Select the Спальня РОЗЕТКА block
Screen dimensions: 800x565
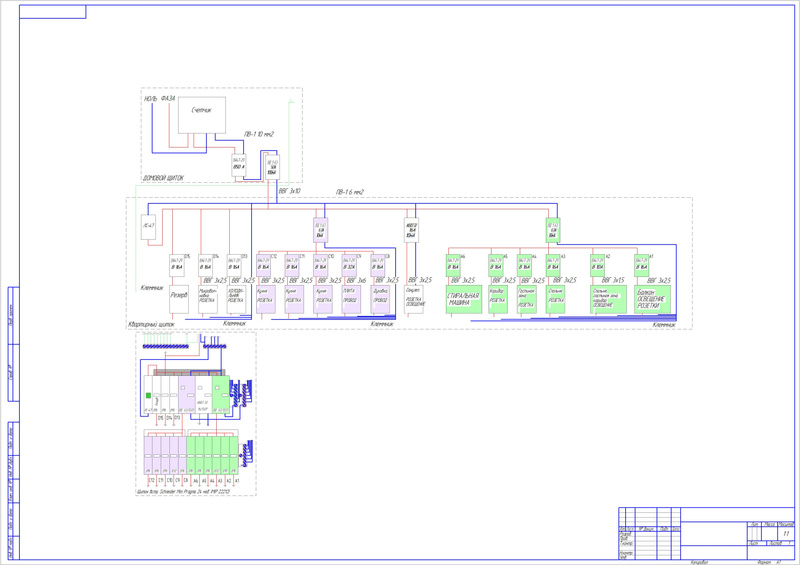(555, 299)
